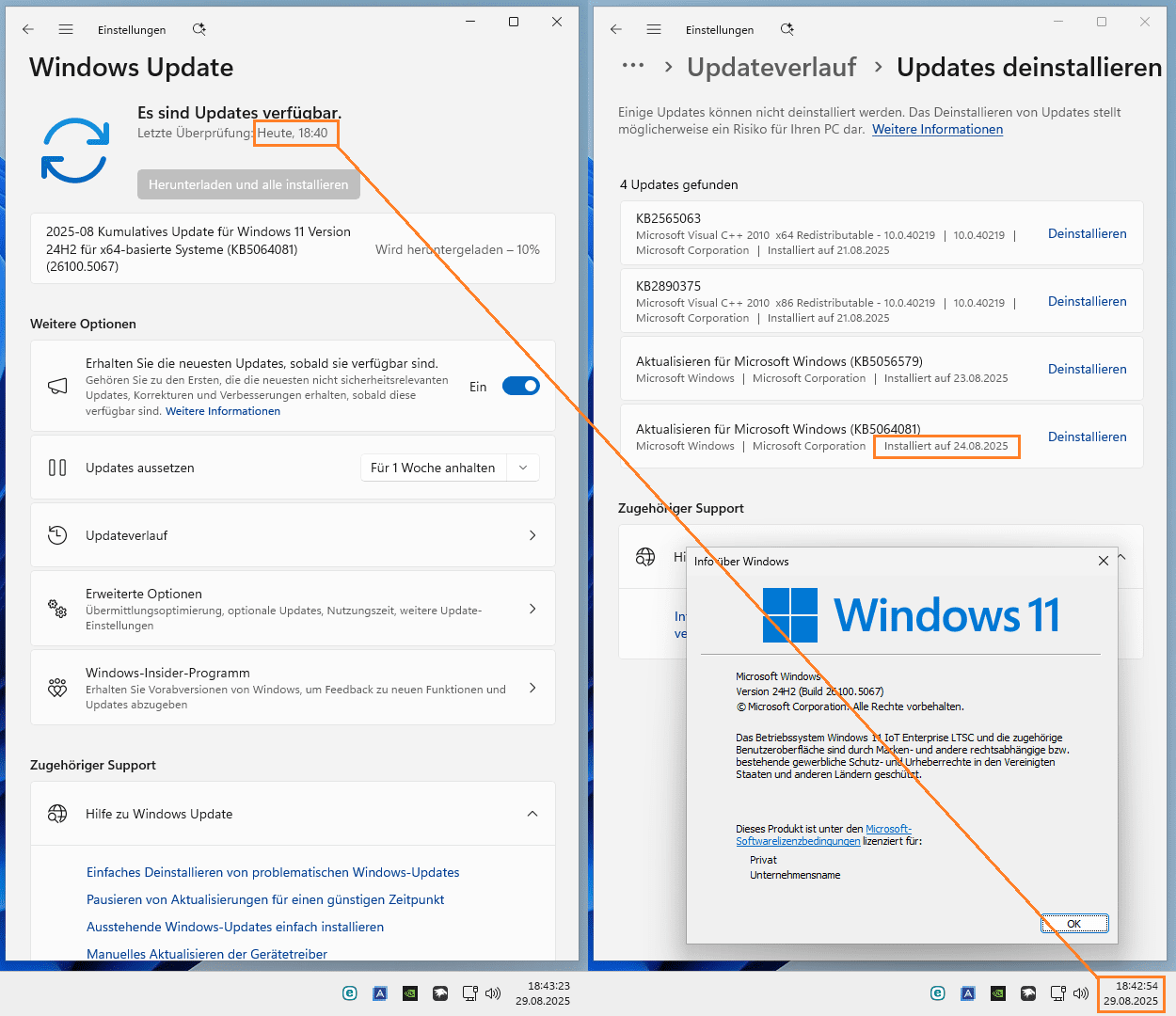The image size is (1176, 1016).
Task: Open blue Acronis tray icon in taskbar showing 18:43:23
Action: (380, 992)
